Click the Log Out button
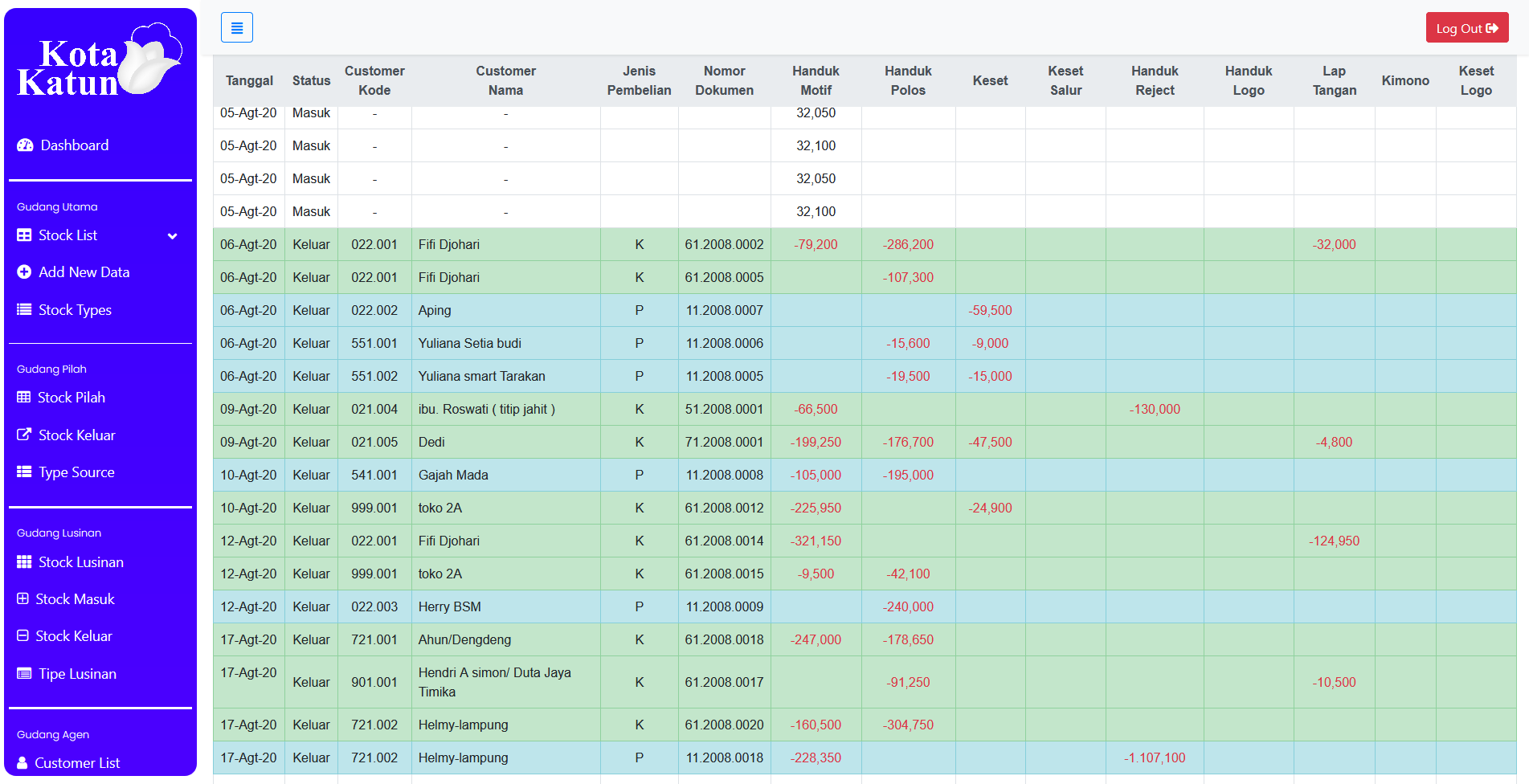 (1466, 28)
